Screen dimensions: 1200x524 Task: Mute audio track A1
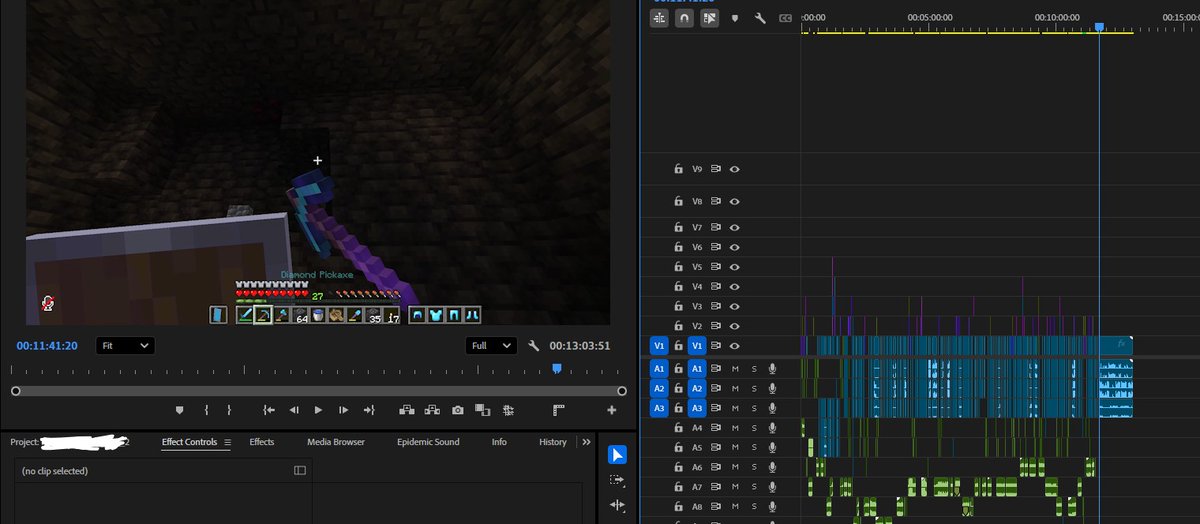pos(735,368)
